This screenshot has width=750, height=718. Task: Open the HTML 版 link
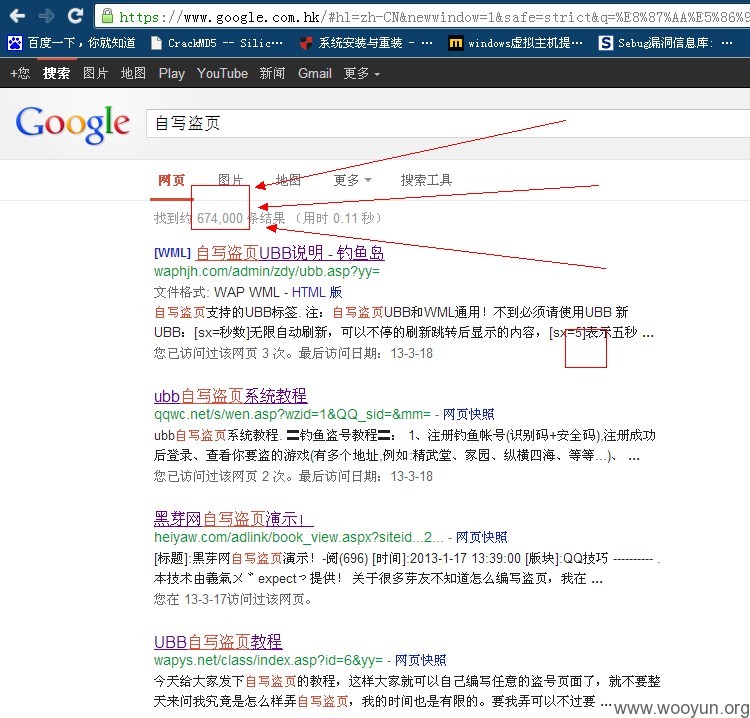click(x=317, y=292)
